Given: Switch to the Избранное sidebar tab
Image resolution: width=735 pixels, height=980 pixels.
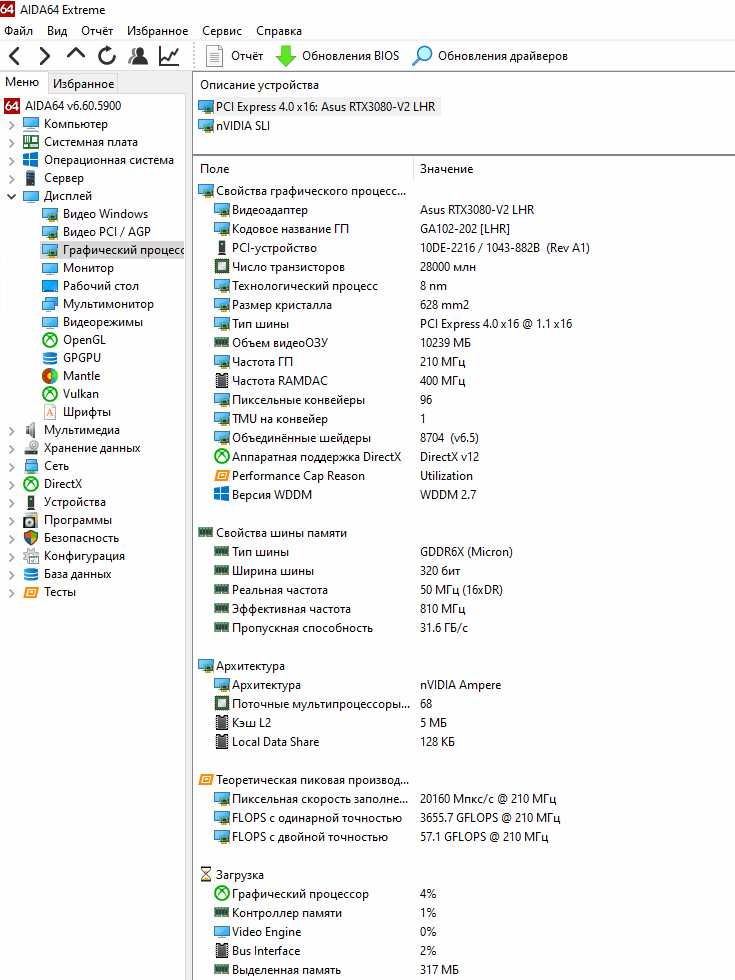Looking at the screenshot, I should click(83, 84).
